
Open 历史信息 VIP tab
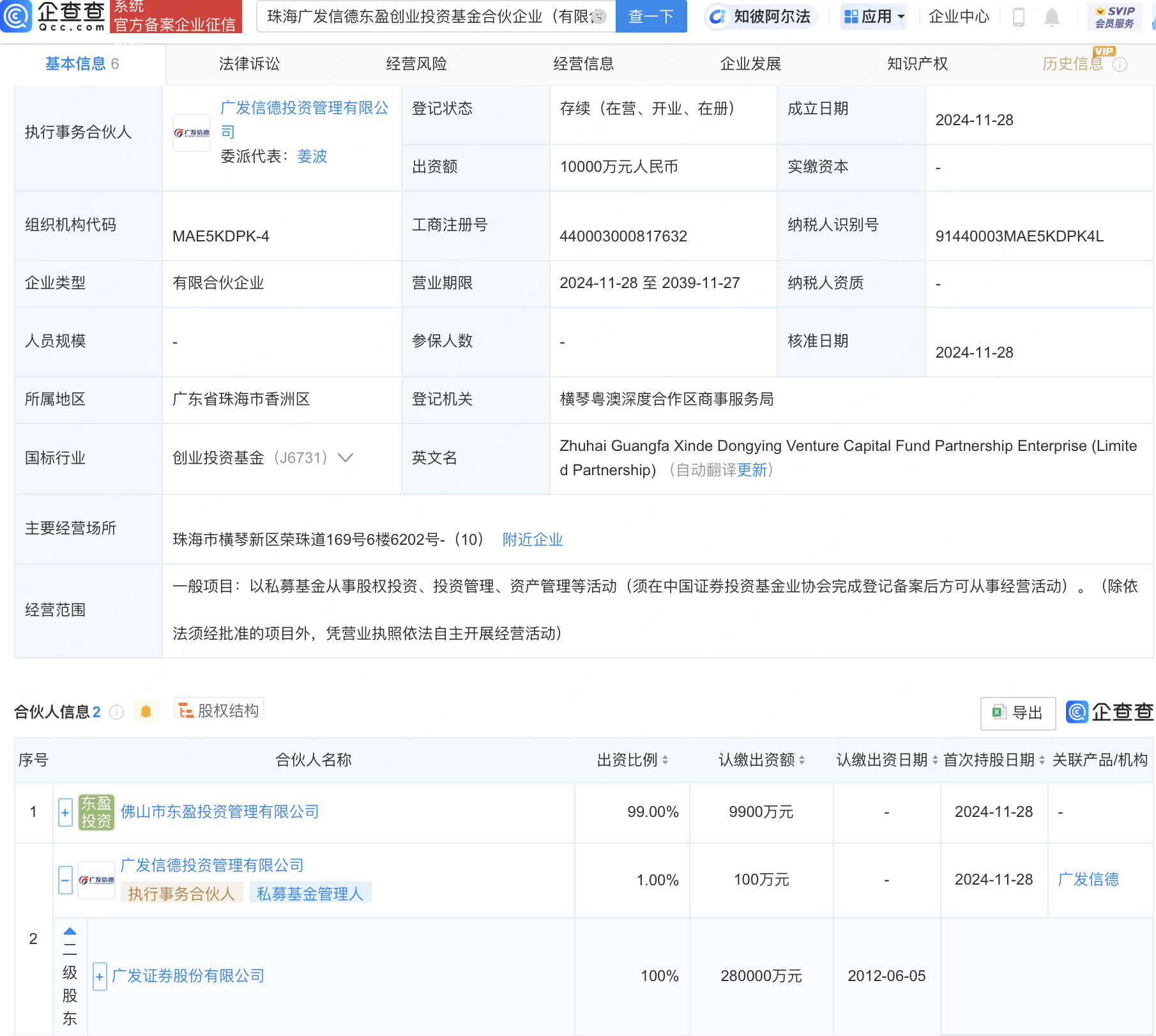pyautogui.click(x=1073, y=64)
